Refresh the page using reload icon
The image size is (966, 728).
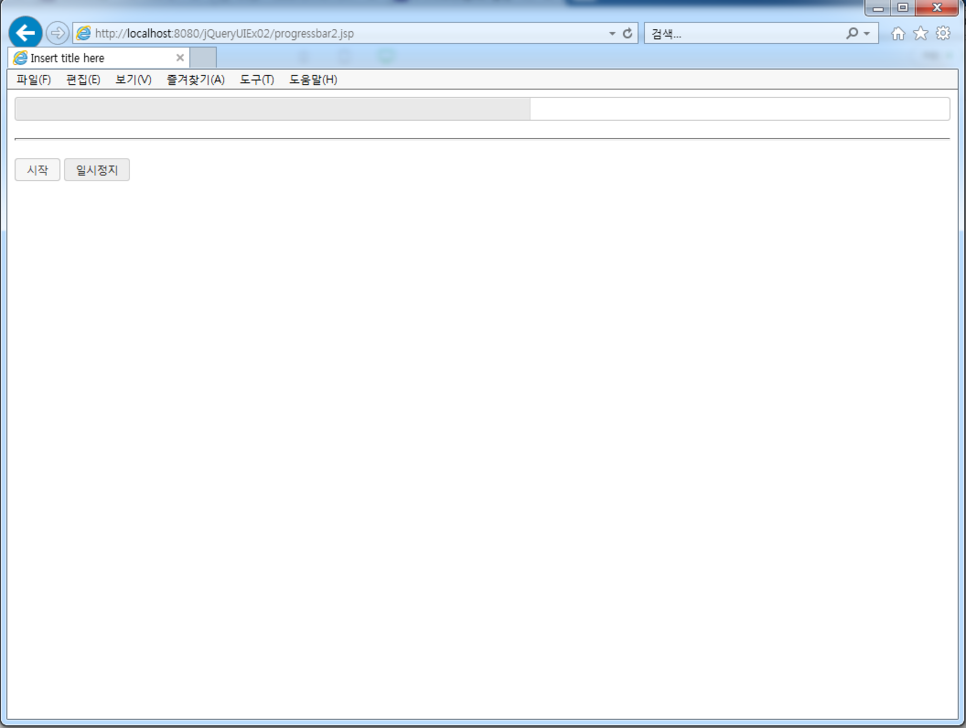tap(627, 33)
